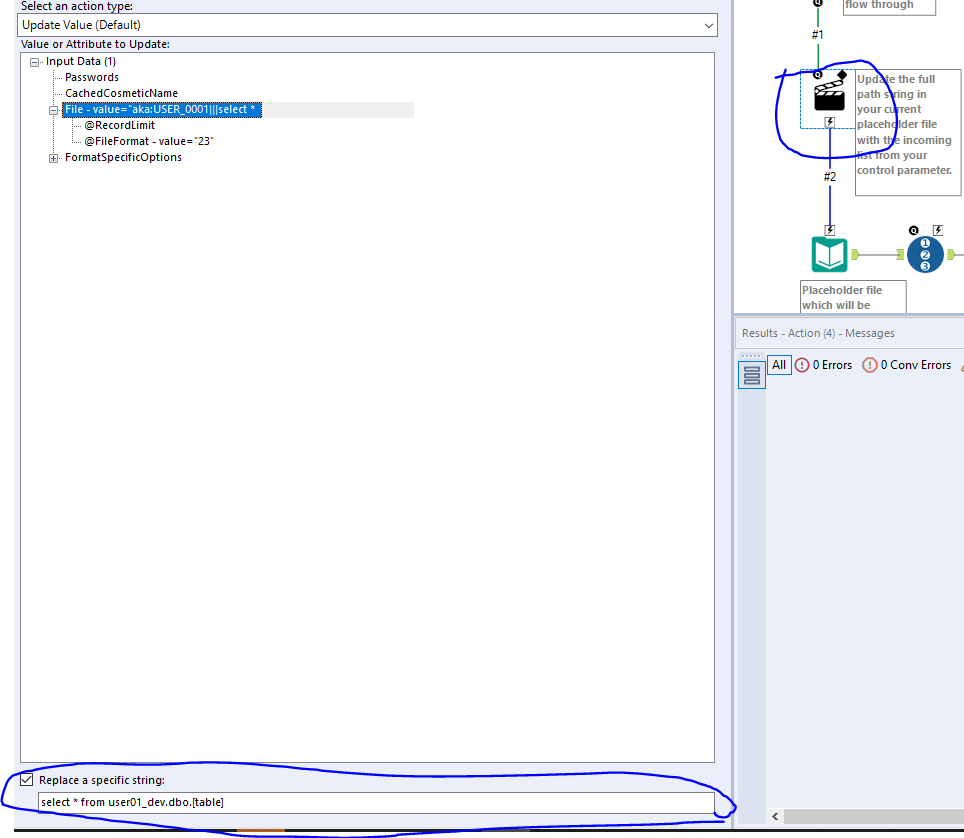This screenshot has width=964, height=838.
Task: Click the 0 Conv Errors filter icon
Action: click(870, 364)
